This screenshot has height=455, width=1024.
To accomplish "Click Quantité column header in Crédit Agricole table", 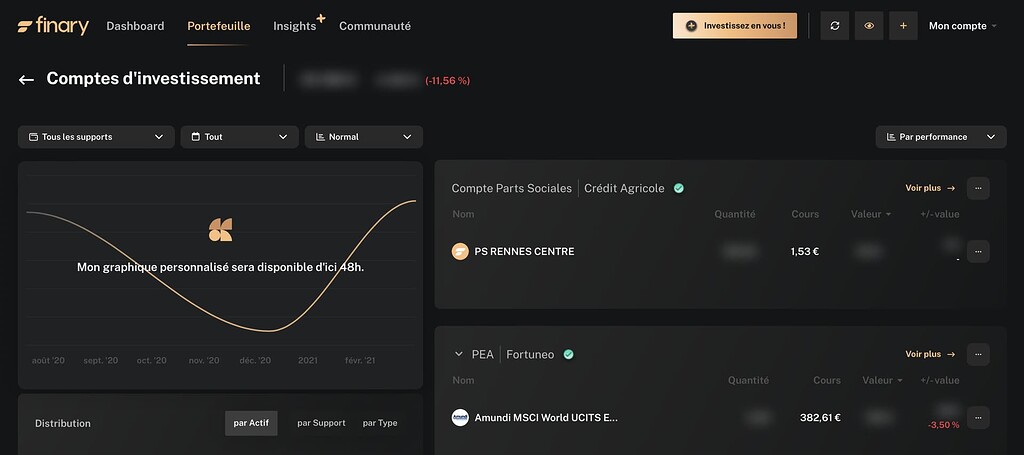I will click(735, 214).
